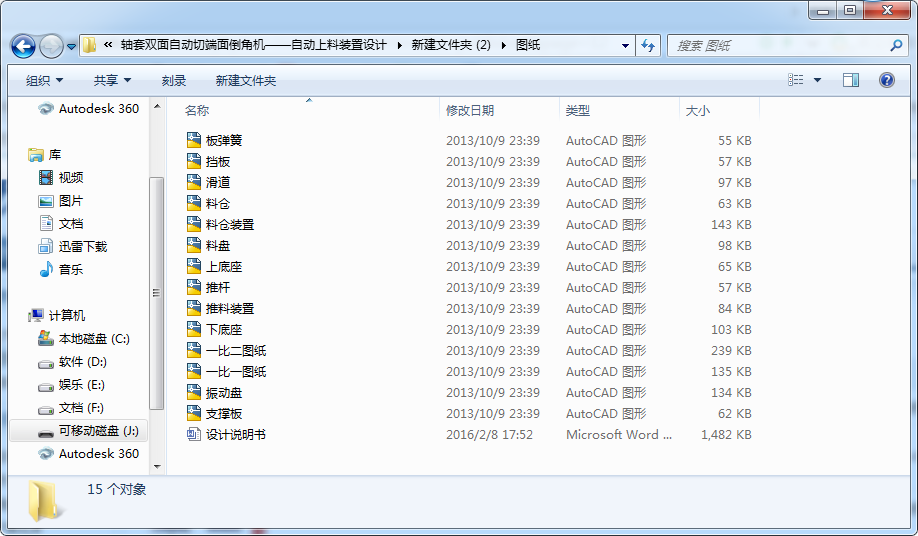
Task: Open the 视频 library
Action: [x=60, y=177]
